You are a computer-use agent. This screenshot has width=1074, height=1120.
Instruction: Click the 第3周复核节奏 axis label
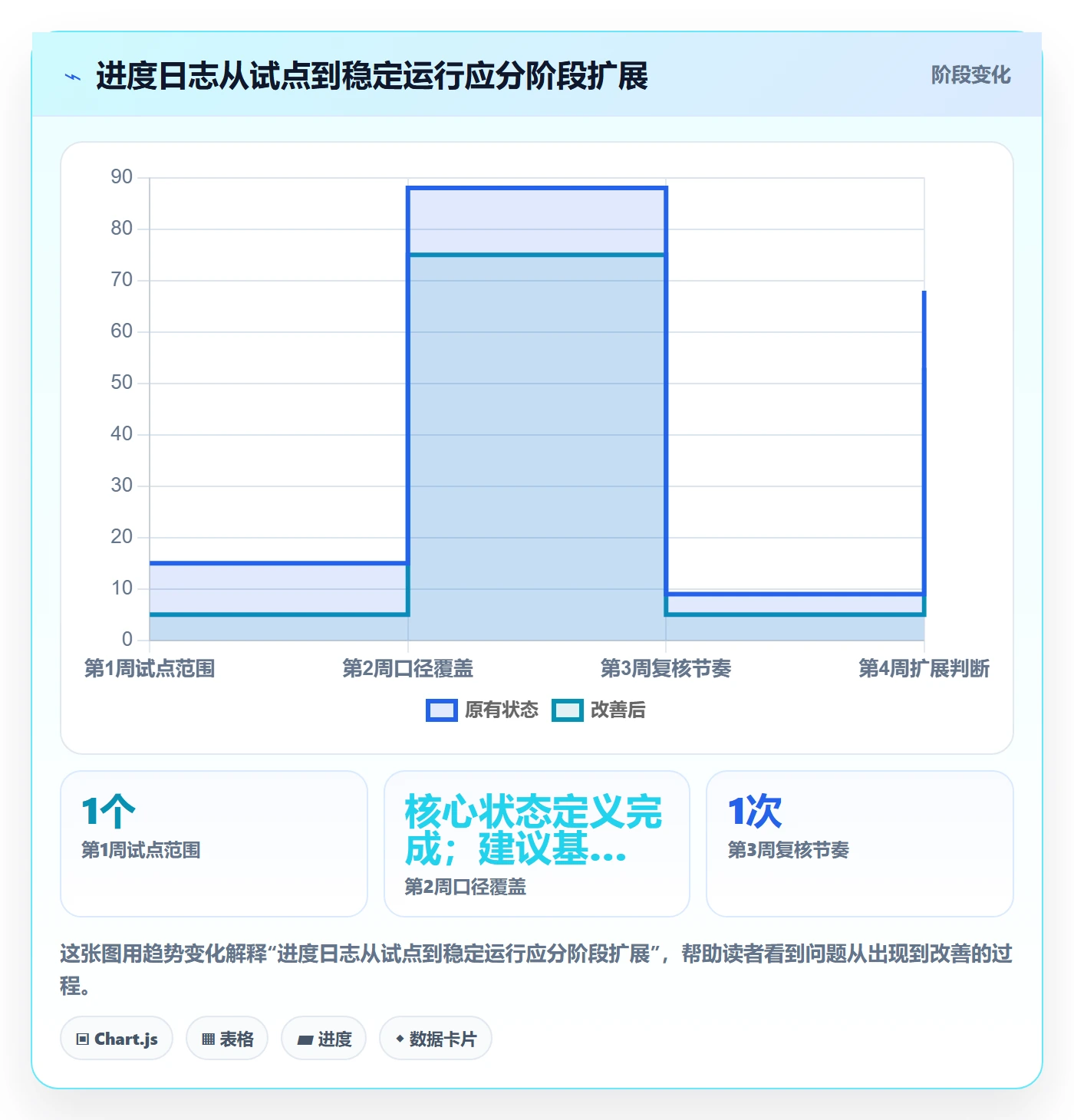point(666,668)
